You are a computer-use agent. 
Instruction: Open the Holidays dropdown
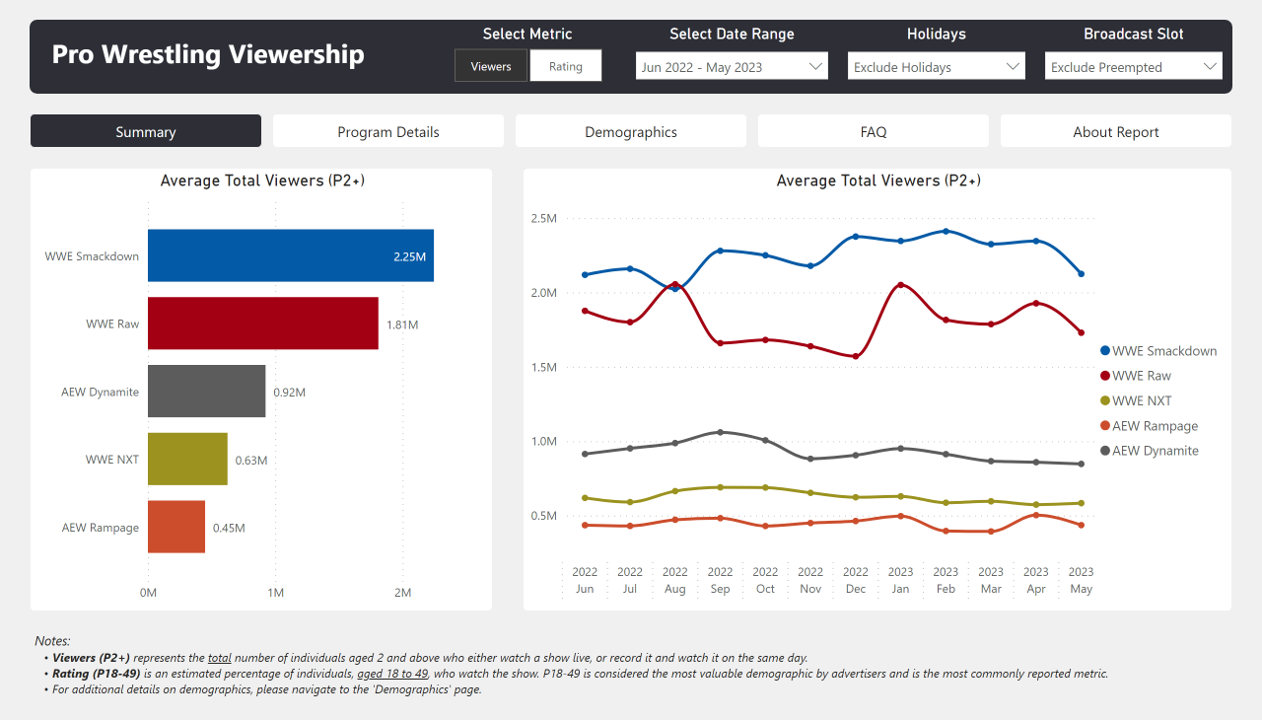coord(936,67)
